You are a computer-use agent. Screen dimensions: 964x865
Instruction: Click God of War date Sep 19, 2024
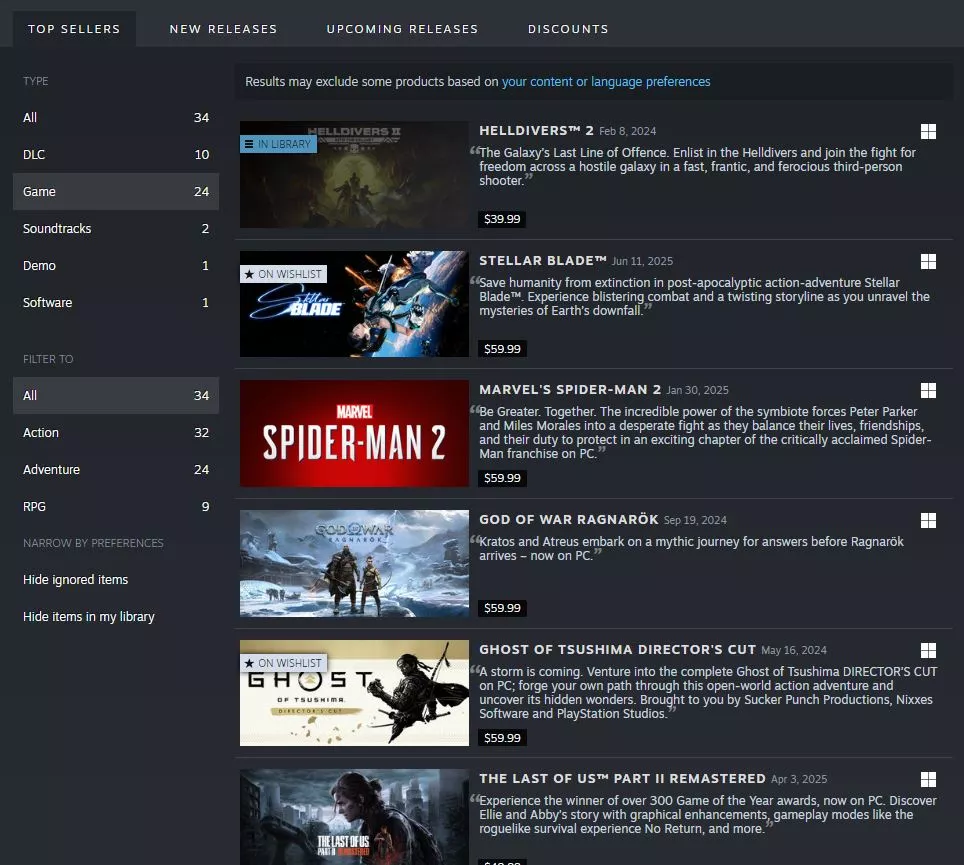tap(695, 520)
